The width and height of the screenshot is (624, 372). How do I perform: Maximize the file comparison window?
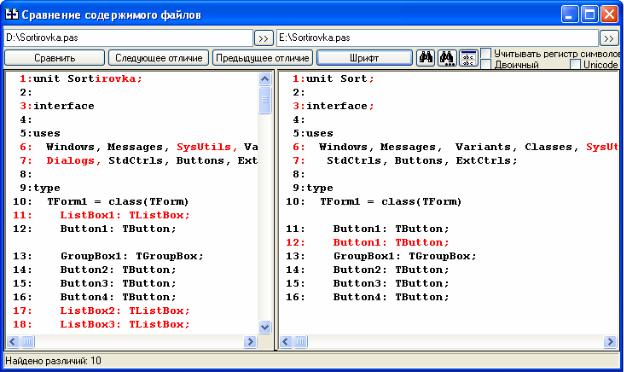pyautogui.click(x=590, y=15)
